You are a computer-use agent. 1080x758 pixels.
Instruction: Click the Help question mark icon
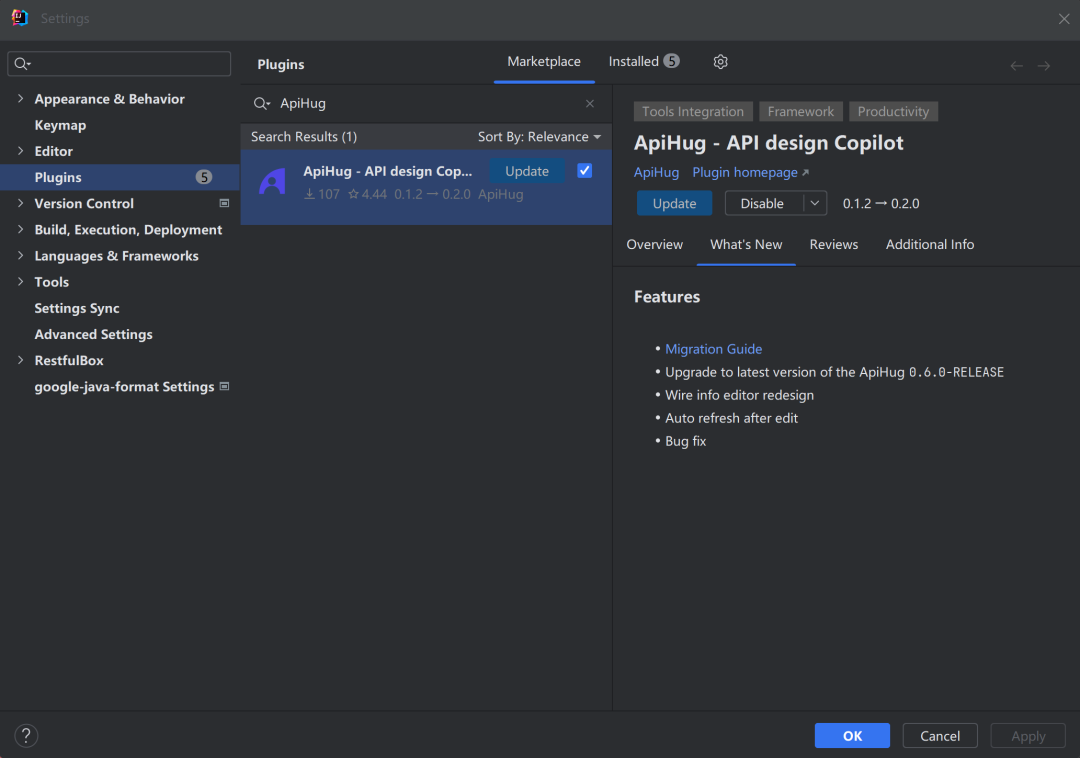[26, 736]
